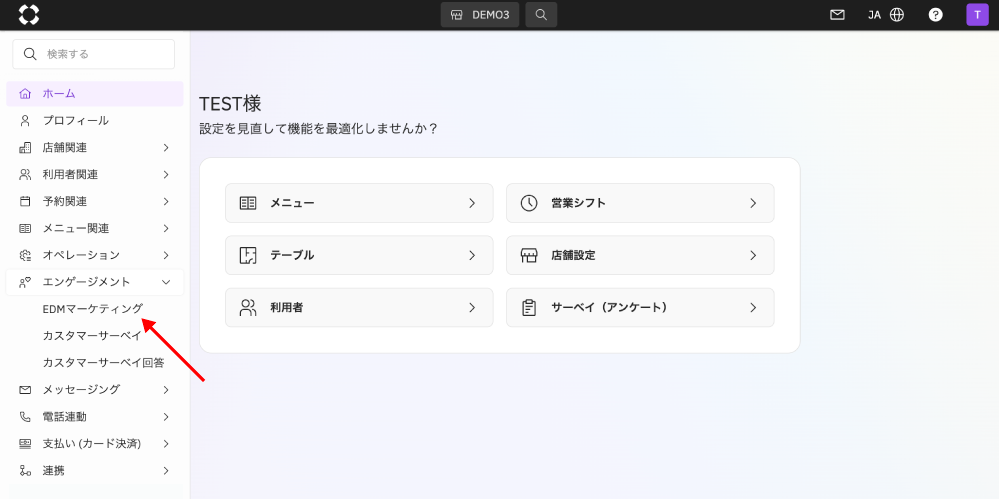This screenshot has width=1000, height=499.
Task: Click the help question mark icon
Action: pyautogui.click(x=935, y=15)
